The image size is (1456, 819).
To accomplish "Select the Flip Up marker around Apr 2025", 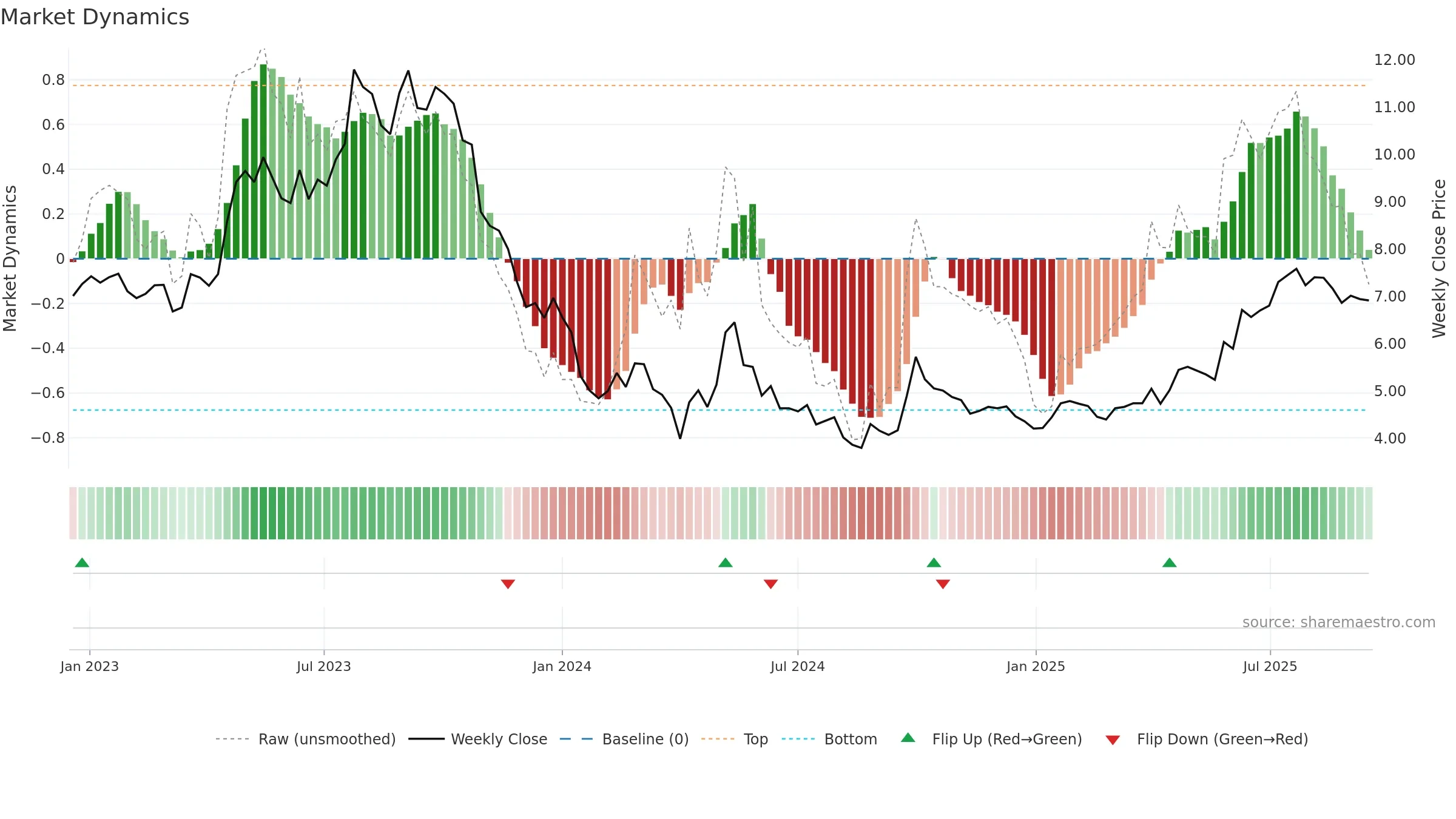I will [x=1170, y=562].
